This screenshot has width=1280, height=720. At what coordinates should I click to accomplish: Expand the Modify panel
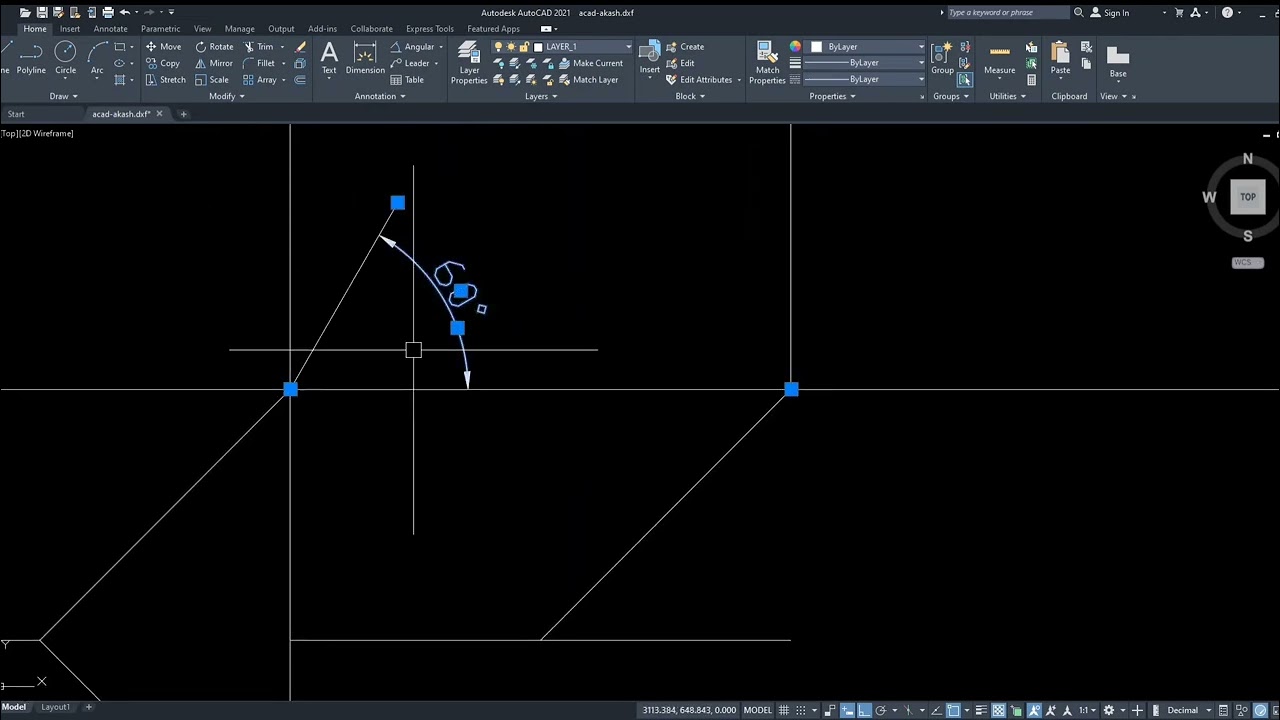point(227,96)
